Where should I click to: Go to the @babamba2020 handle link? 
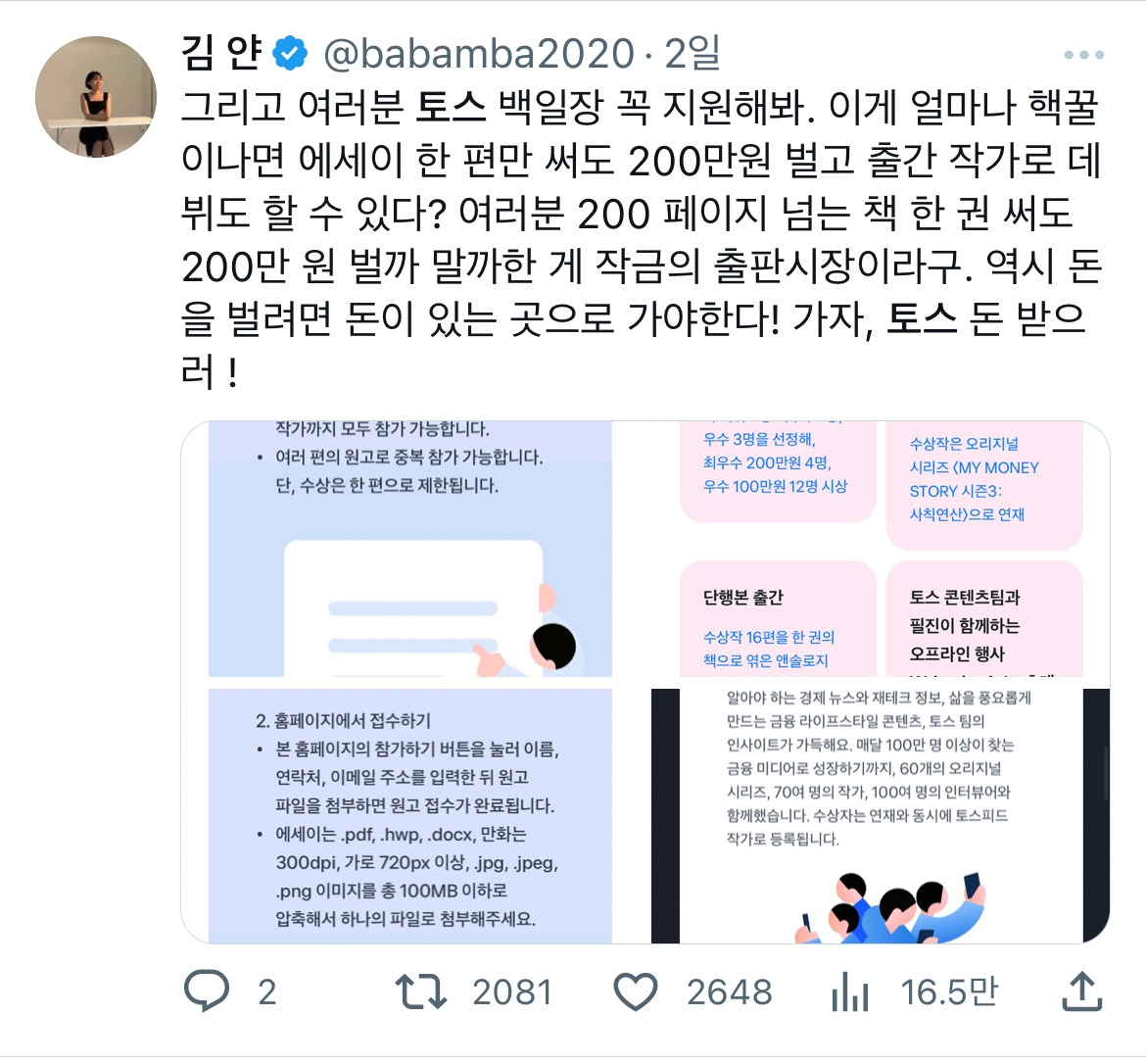coord(479,53)
